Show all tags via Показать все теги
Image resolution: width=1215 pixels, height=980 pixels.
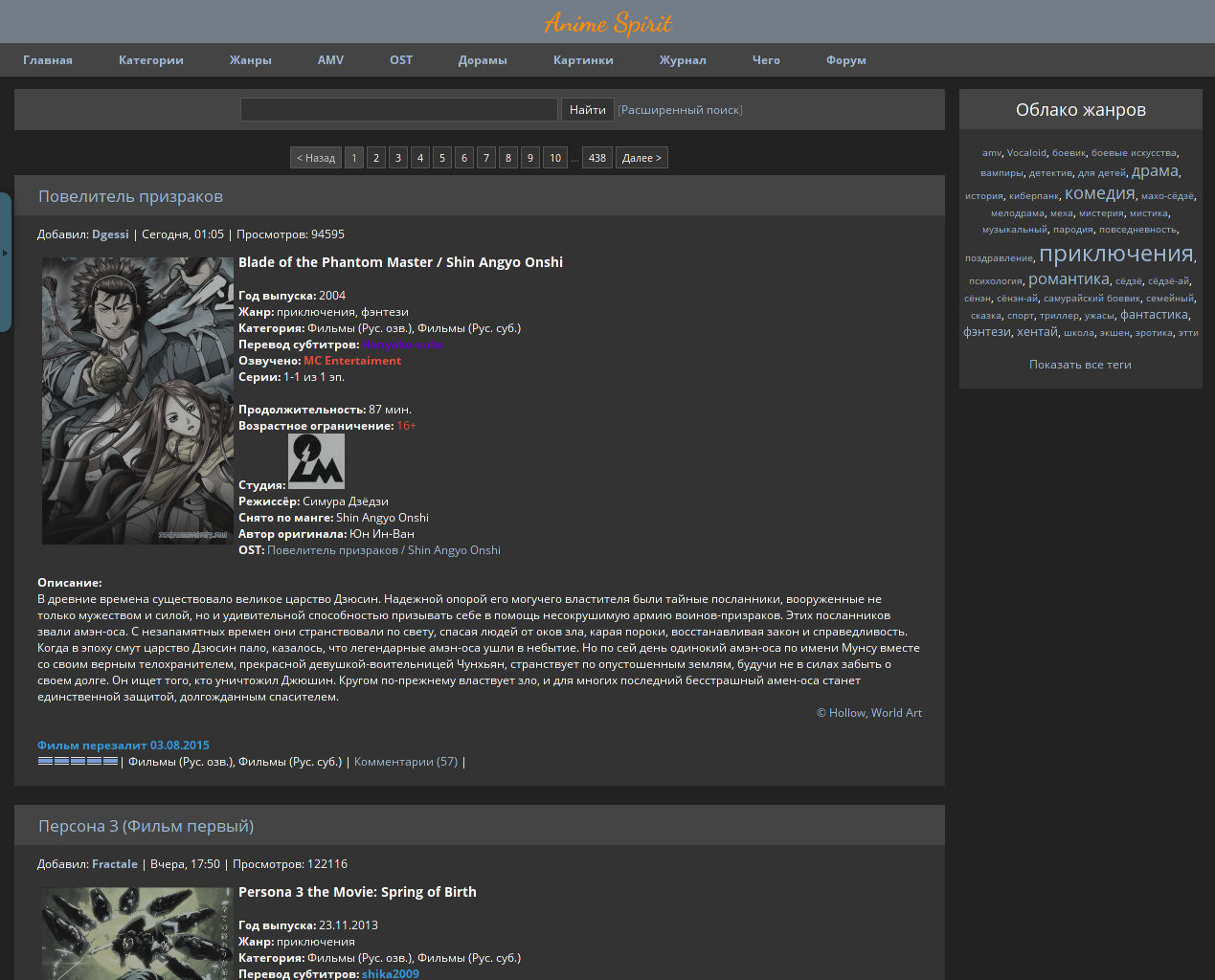pyautogui.click(x=1080, y=365)
